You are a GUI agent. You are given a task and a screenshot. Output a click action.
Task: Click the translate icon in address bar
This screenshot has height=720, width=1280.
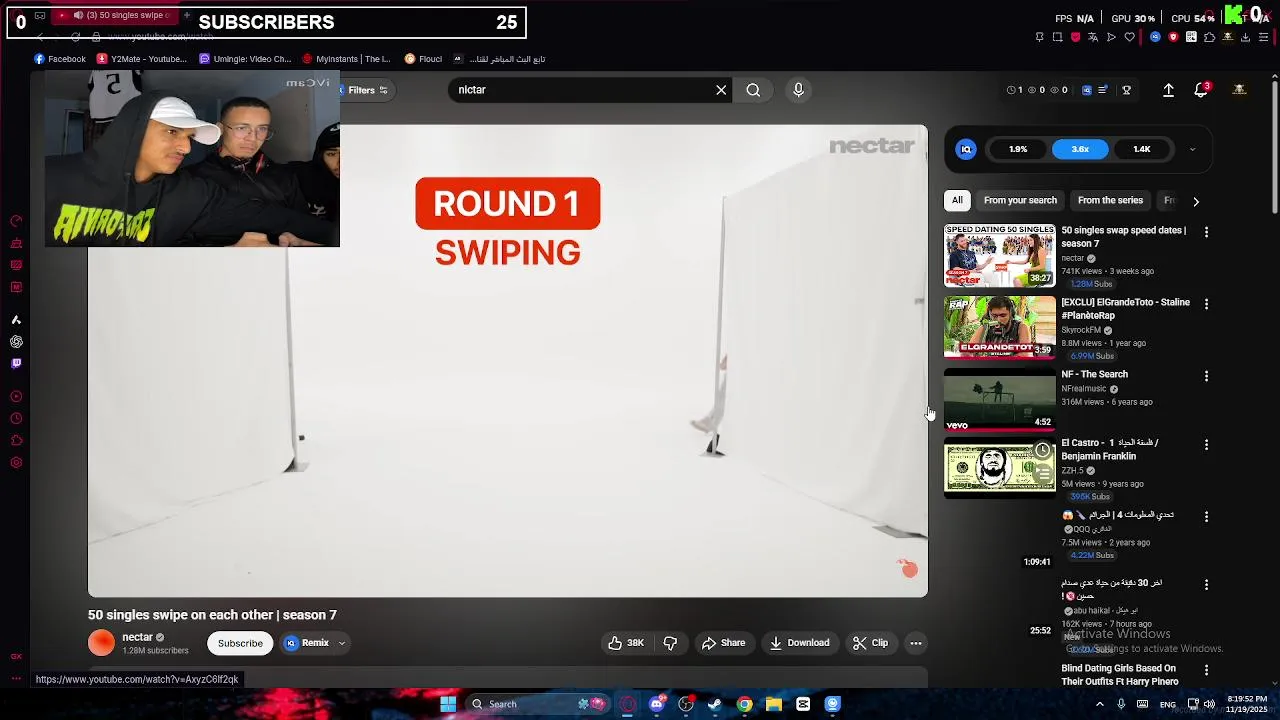[1093, 37]
